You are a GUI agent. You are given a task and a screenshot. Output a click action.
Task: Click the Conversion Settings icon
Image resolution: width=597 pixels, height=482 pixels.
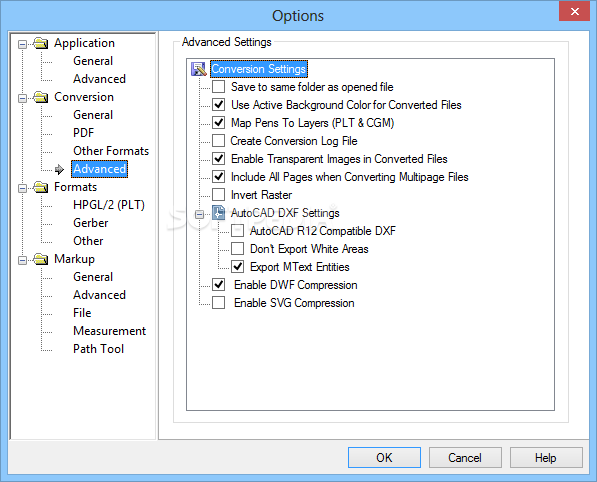click(x=198, y=69)
